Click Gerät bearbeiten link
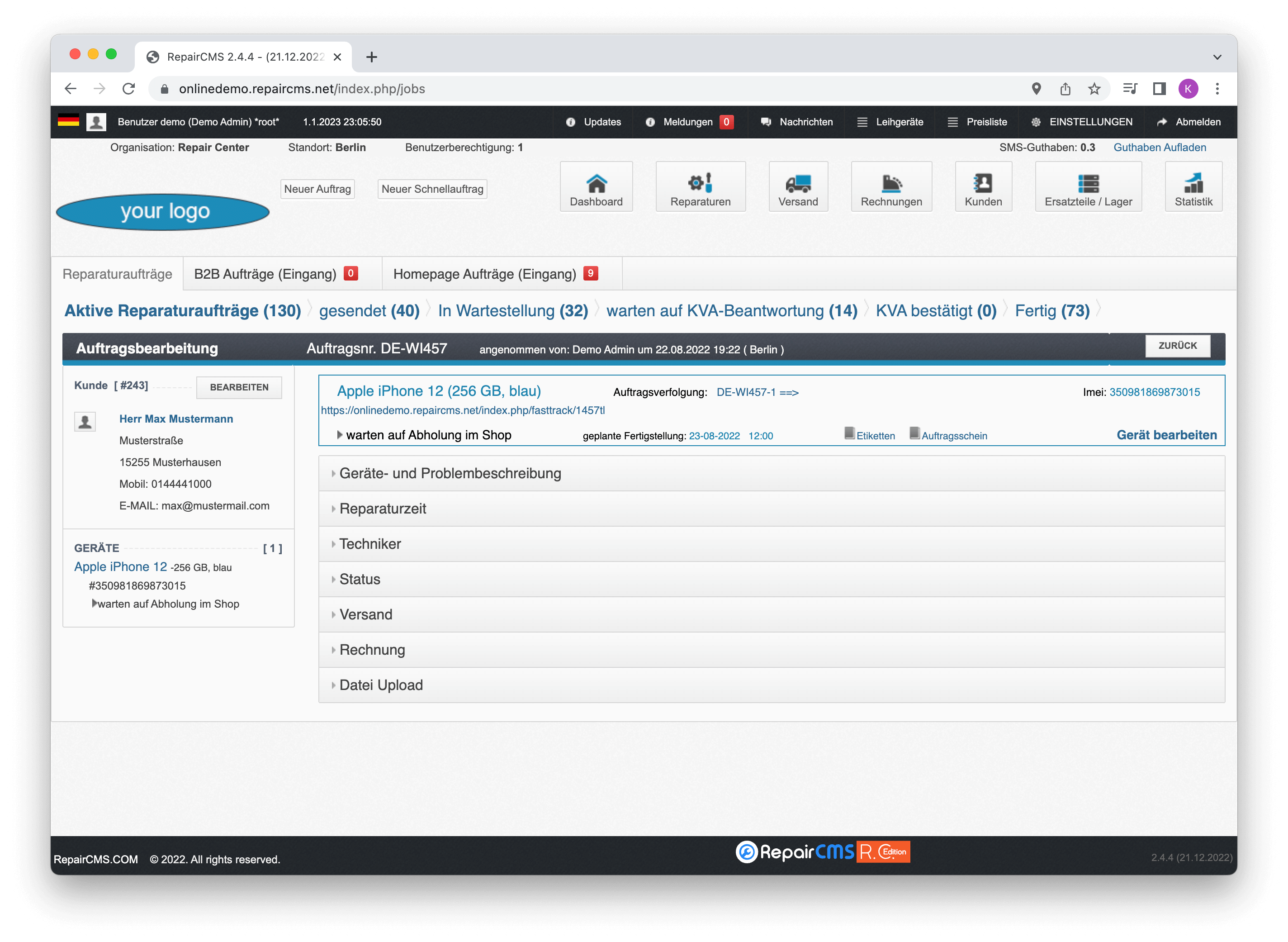1288x942 pixels. pos(1167,434)
